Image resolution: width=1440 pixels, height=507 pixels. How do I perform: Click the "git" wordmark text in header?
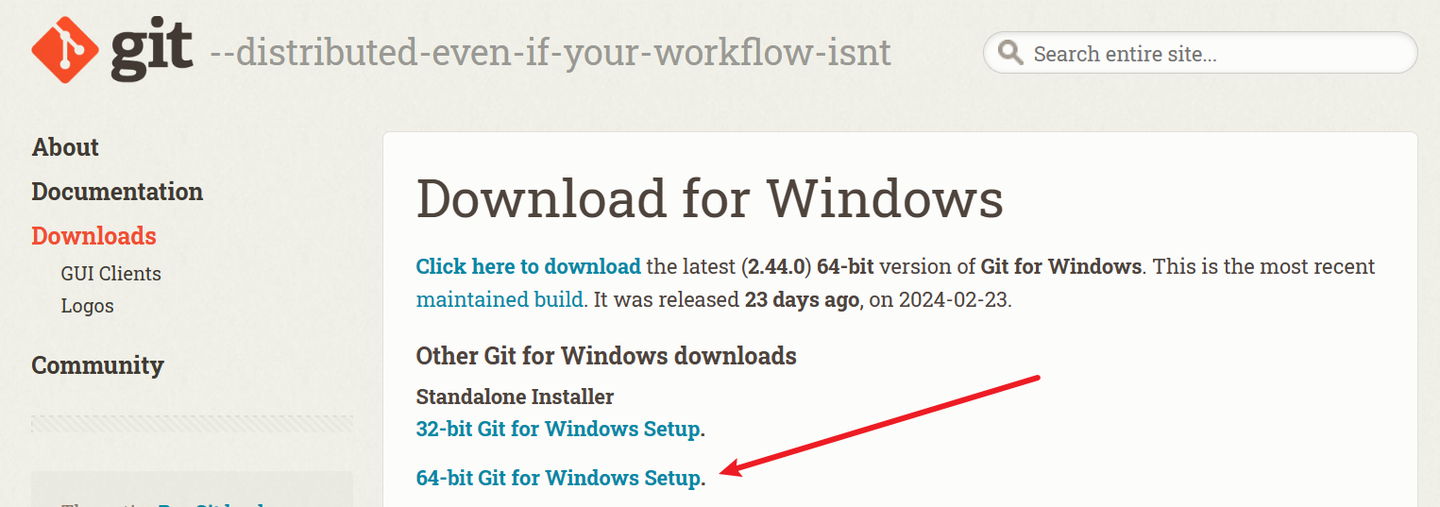pyautogui.click(x=152, y=50)
